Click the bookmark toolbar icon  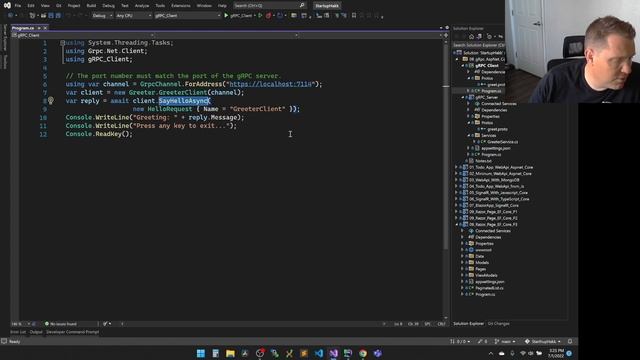point(354,16)
